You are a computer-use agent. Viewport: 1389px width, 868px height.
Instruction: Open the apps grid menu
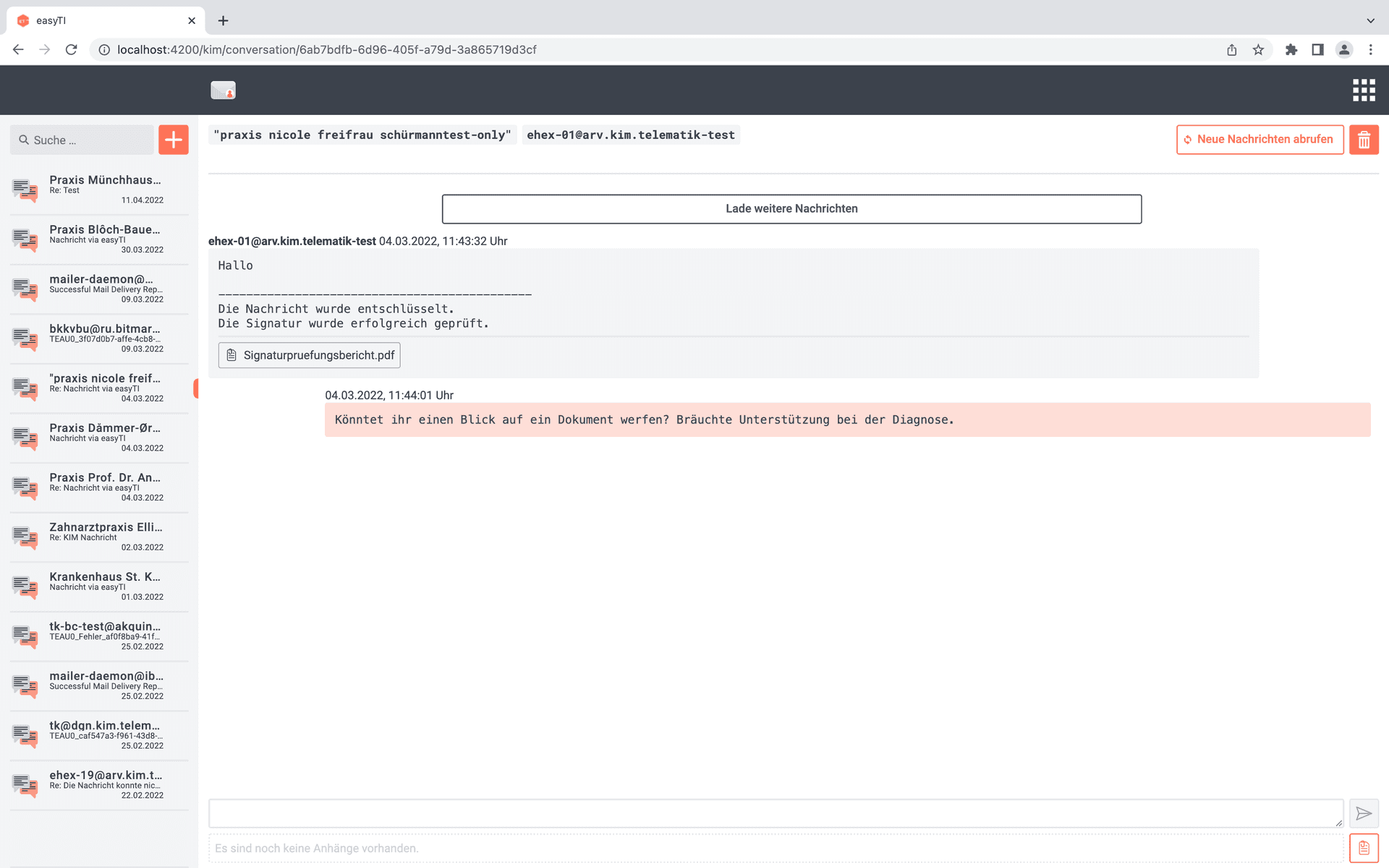(x=1364, y=90)
